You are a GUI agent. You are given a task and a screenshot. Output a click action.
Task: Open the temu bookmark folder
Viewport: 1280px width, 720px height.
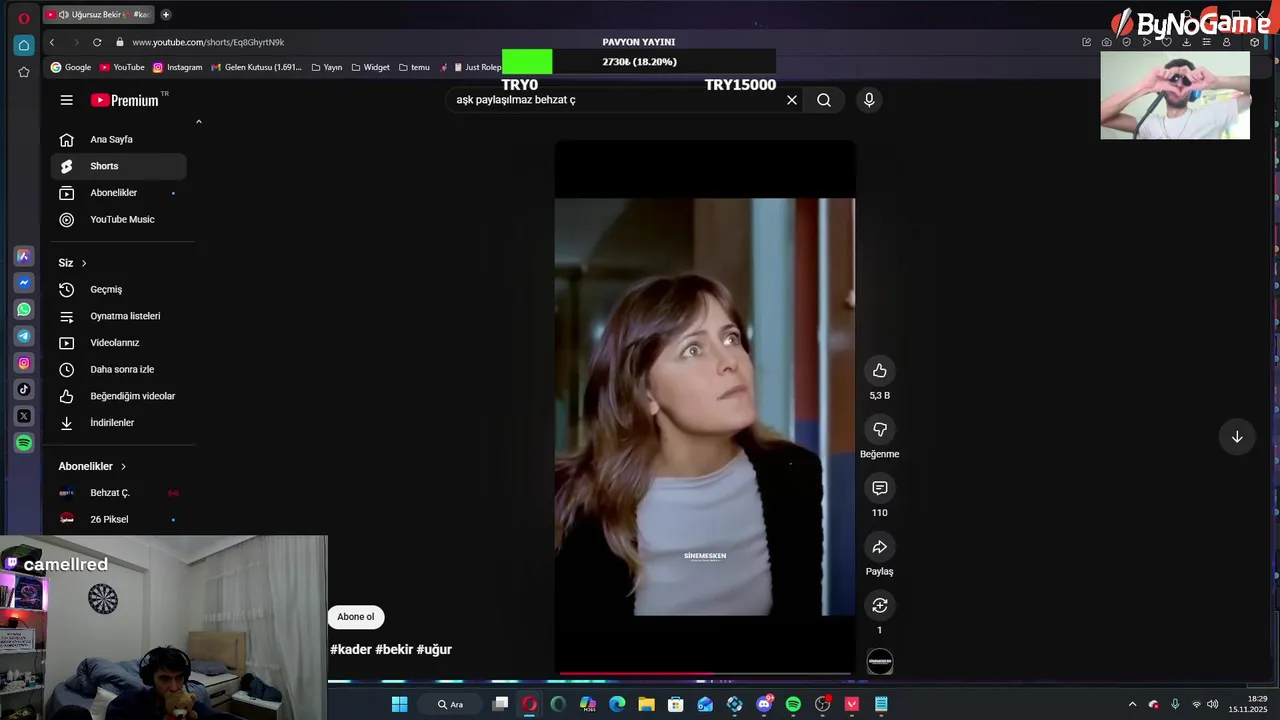coord(414,67)
